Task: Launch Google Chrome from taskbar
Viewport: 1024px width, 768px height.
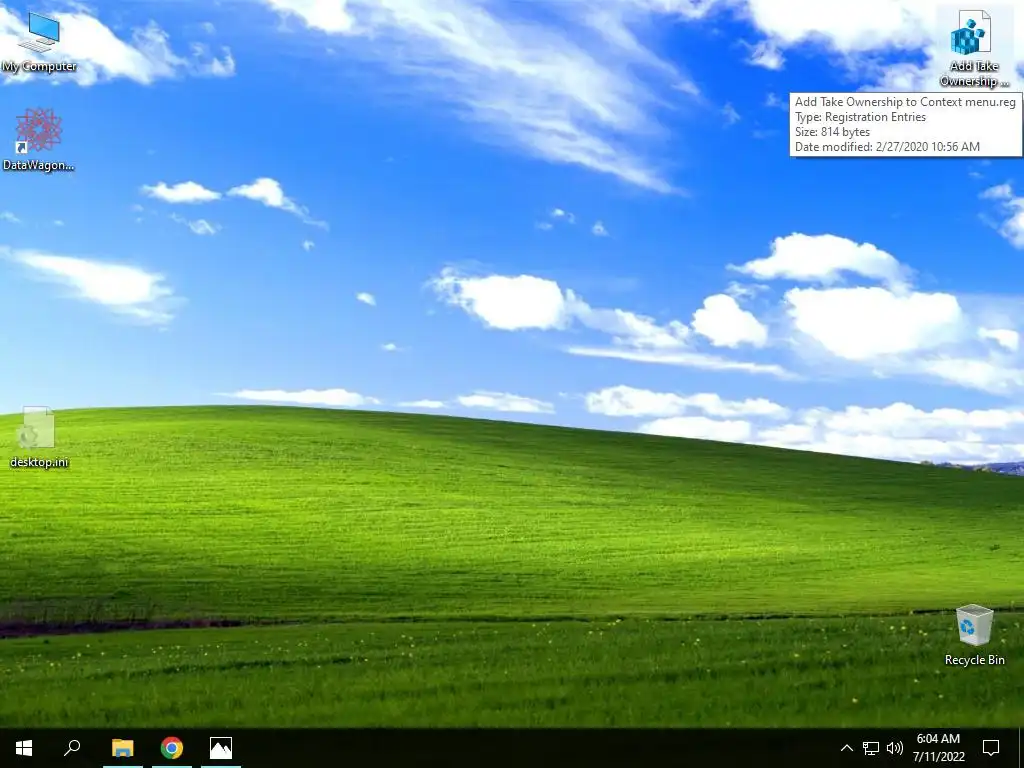Action: pos(172,748)
